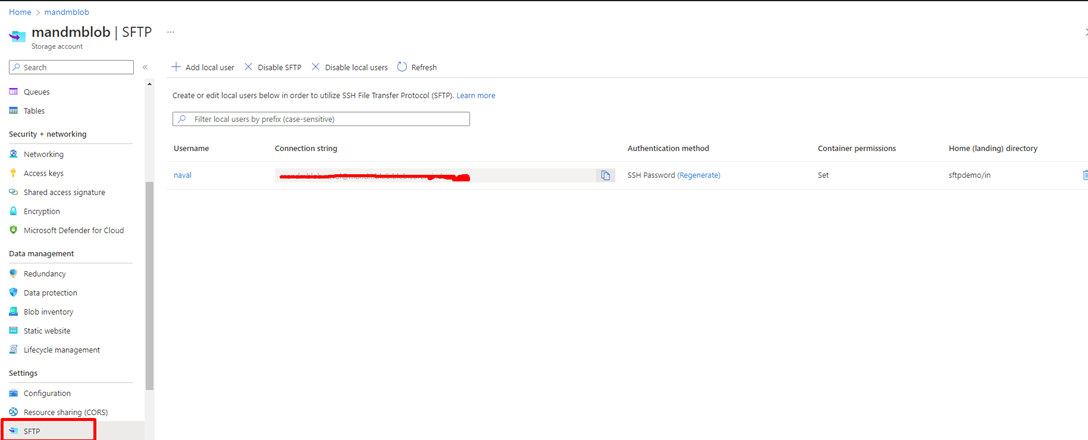Viewport: 1088px width, 440px height.
Task: Click the Static website icon
Action: coord(13,331)
